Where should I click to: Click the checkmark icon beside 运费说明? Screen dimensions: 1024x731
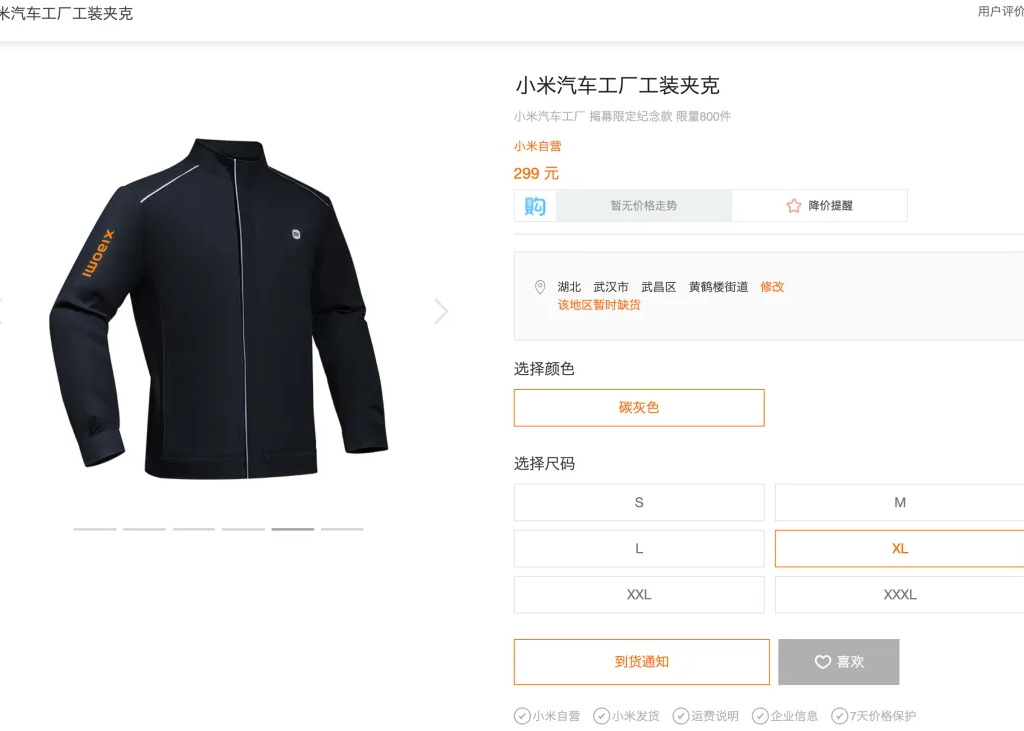pyautogui.click(x=680, y=716)
